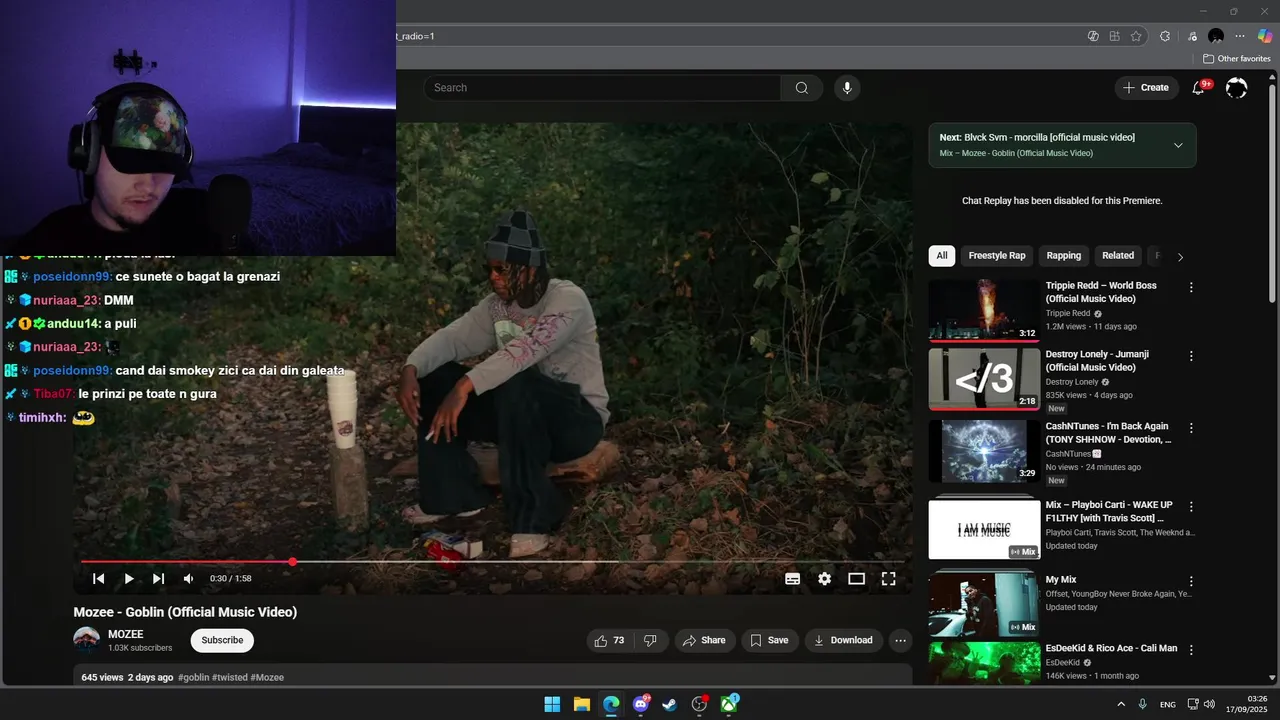Switch to theater mode
The image size is (1280, 720).
[856, 578]
